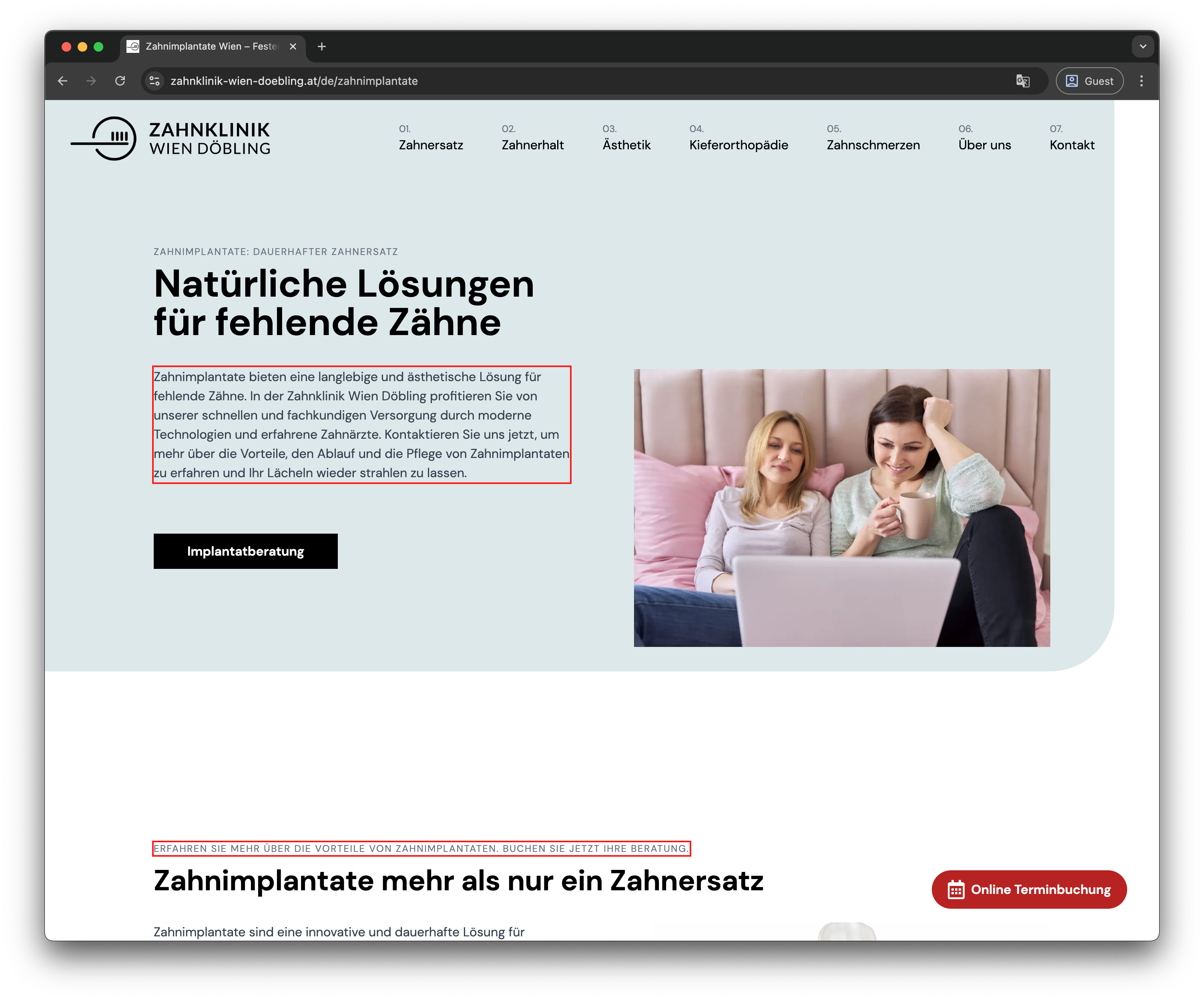Viewport: 1204px width, 1000px height.
Task: Click the browser back navigation arrow
Action: (x=63, y=81)
